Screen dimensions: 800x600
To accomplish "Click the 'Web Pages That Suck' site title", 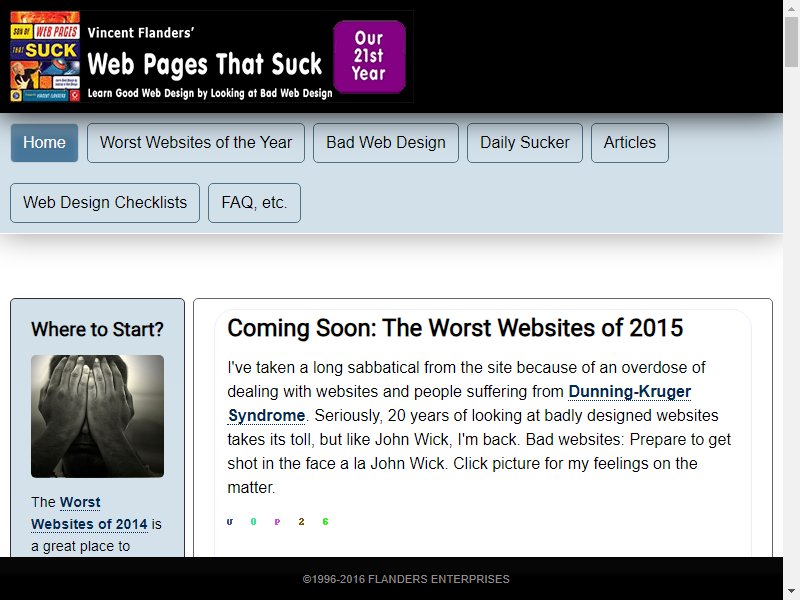I will 205,64.
